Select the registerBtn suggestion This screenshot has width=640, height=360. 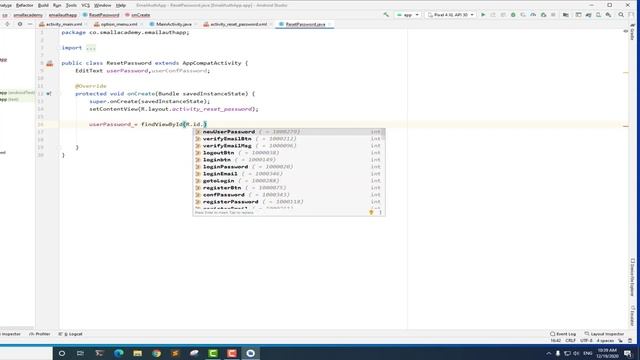click(x=289, y=188)
